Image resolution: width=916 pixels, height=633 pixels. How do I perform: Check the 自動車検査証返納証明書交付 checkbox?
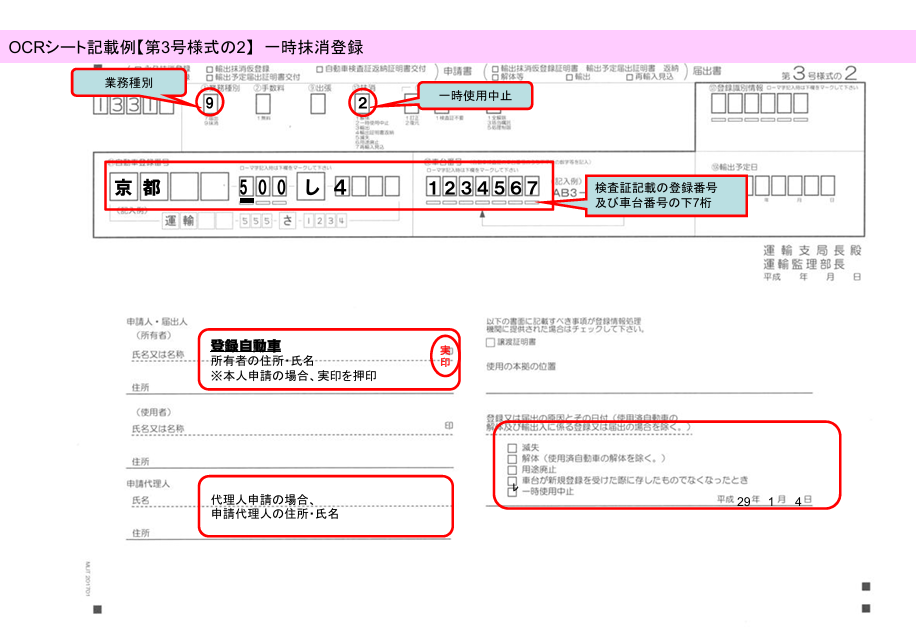point(320,69)
